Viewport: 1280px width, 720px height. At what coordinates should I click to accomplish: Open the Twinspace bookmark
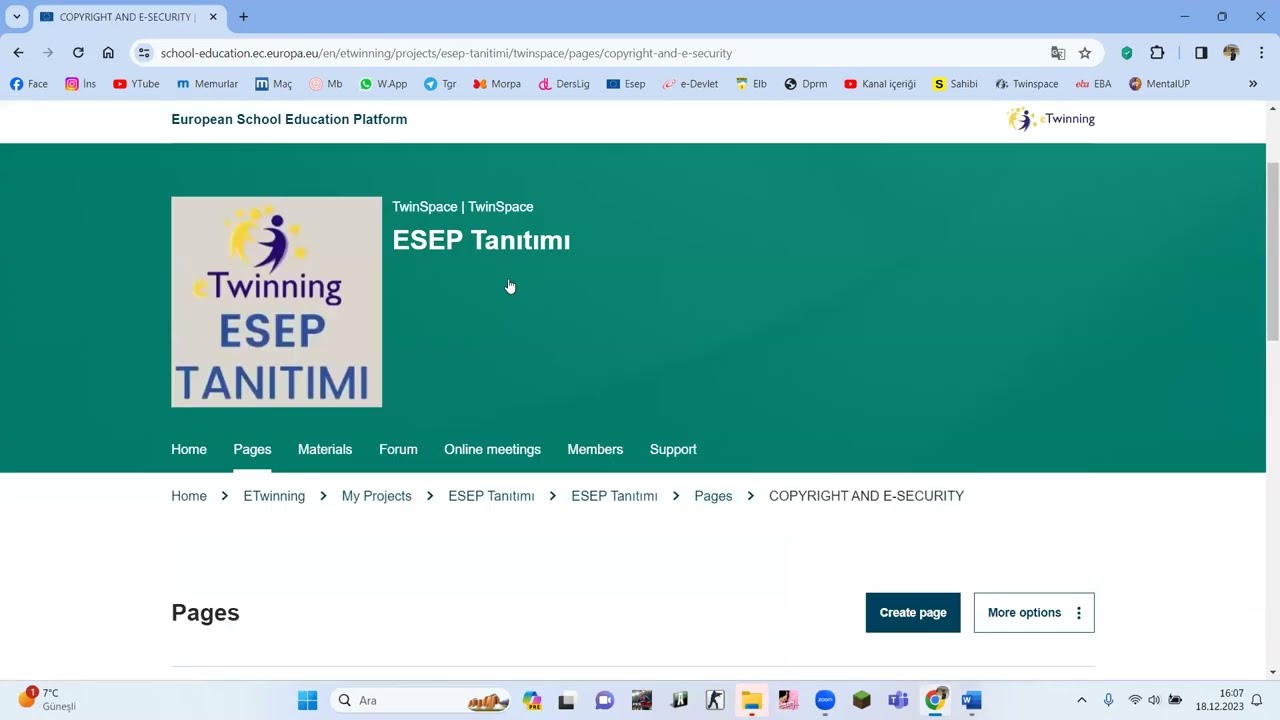click(x=1027, y=84)
